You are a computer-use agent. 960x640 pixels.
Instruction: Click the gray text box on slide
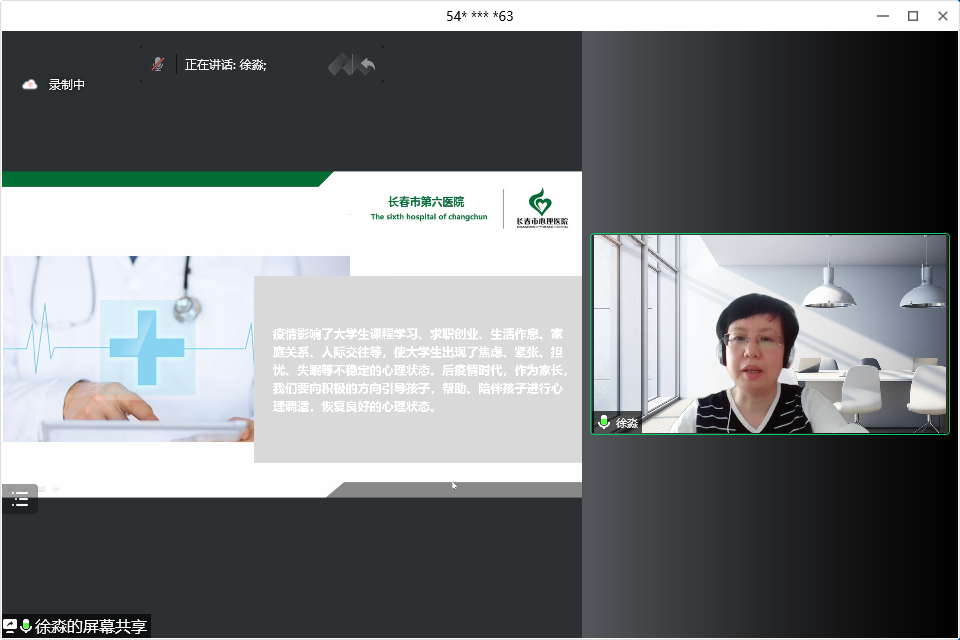click(x=418, y=369)
